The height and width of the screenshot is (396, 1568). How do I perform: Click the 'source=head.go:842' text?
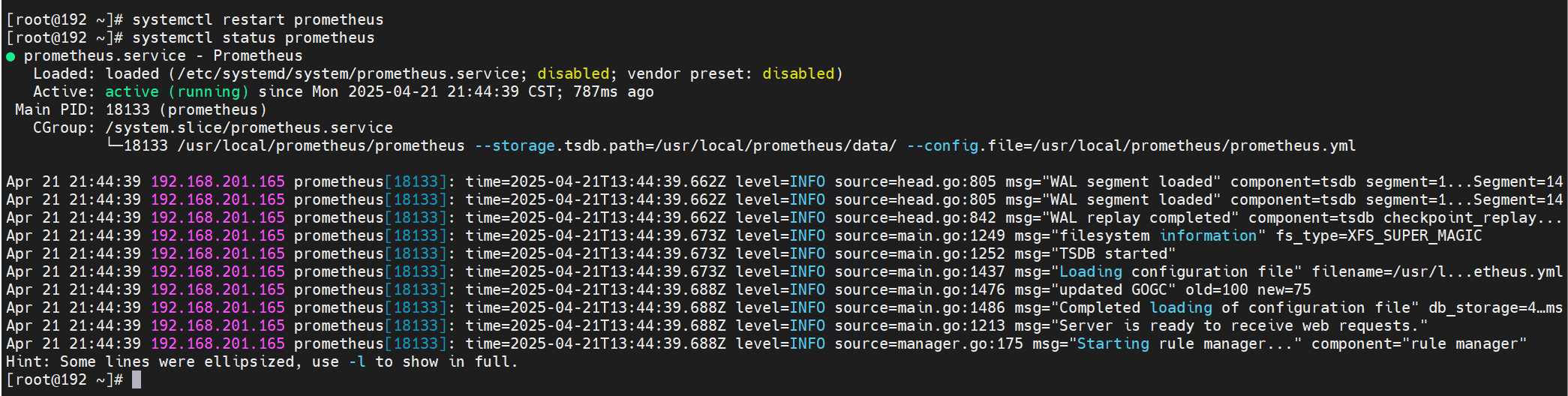915,217
